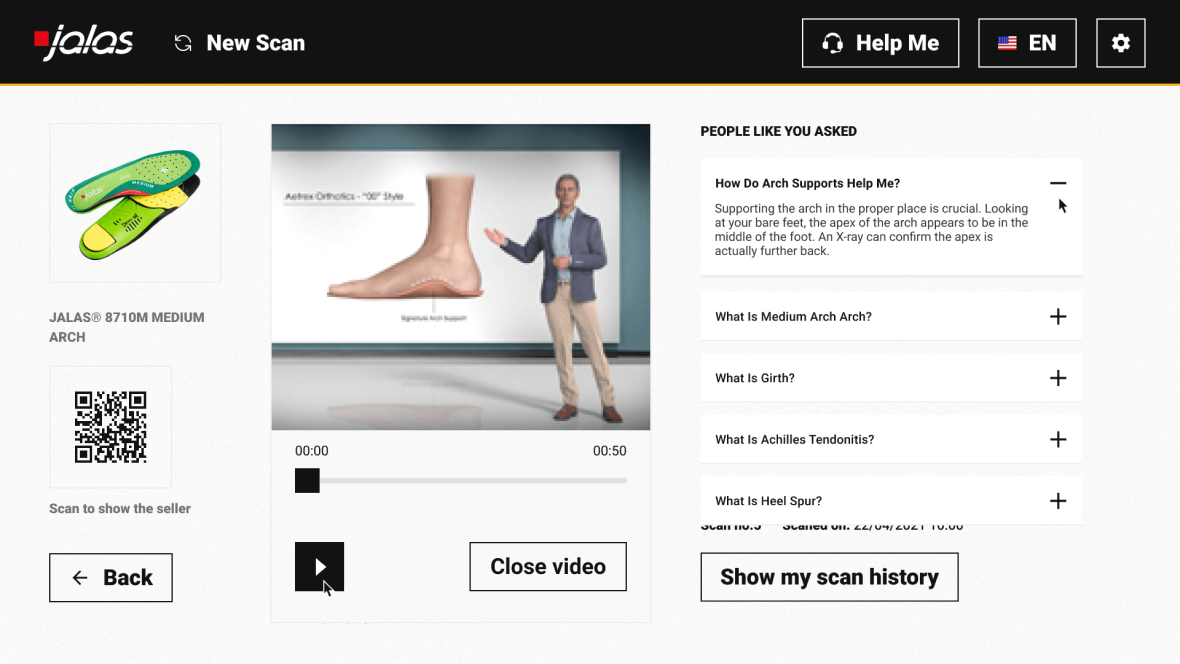This screenshot has width=1180, height=664.
Task: Click Show my scan history
Action: pyautogui.click(x=829, y=577)
